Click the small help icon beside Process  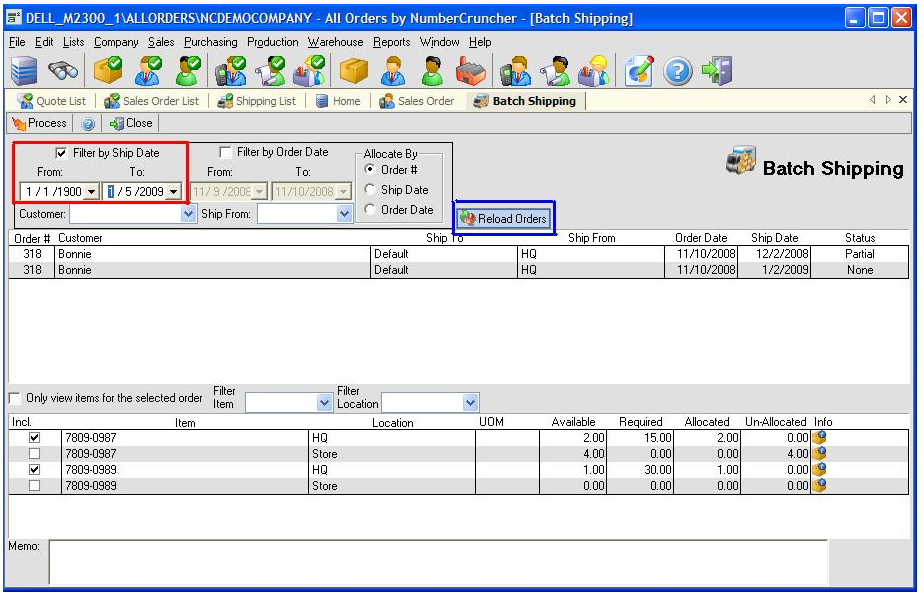[88, 124]
